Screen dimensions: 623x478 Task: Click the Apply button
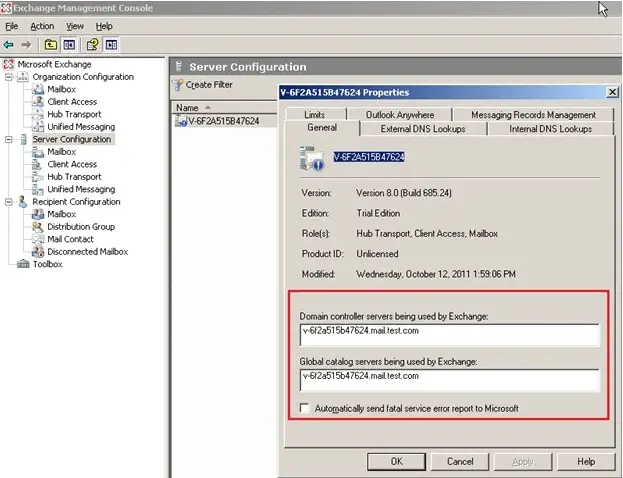pyautogui.click(x=523, y=461)
